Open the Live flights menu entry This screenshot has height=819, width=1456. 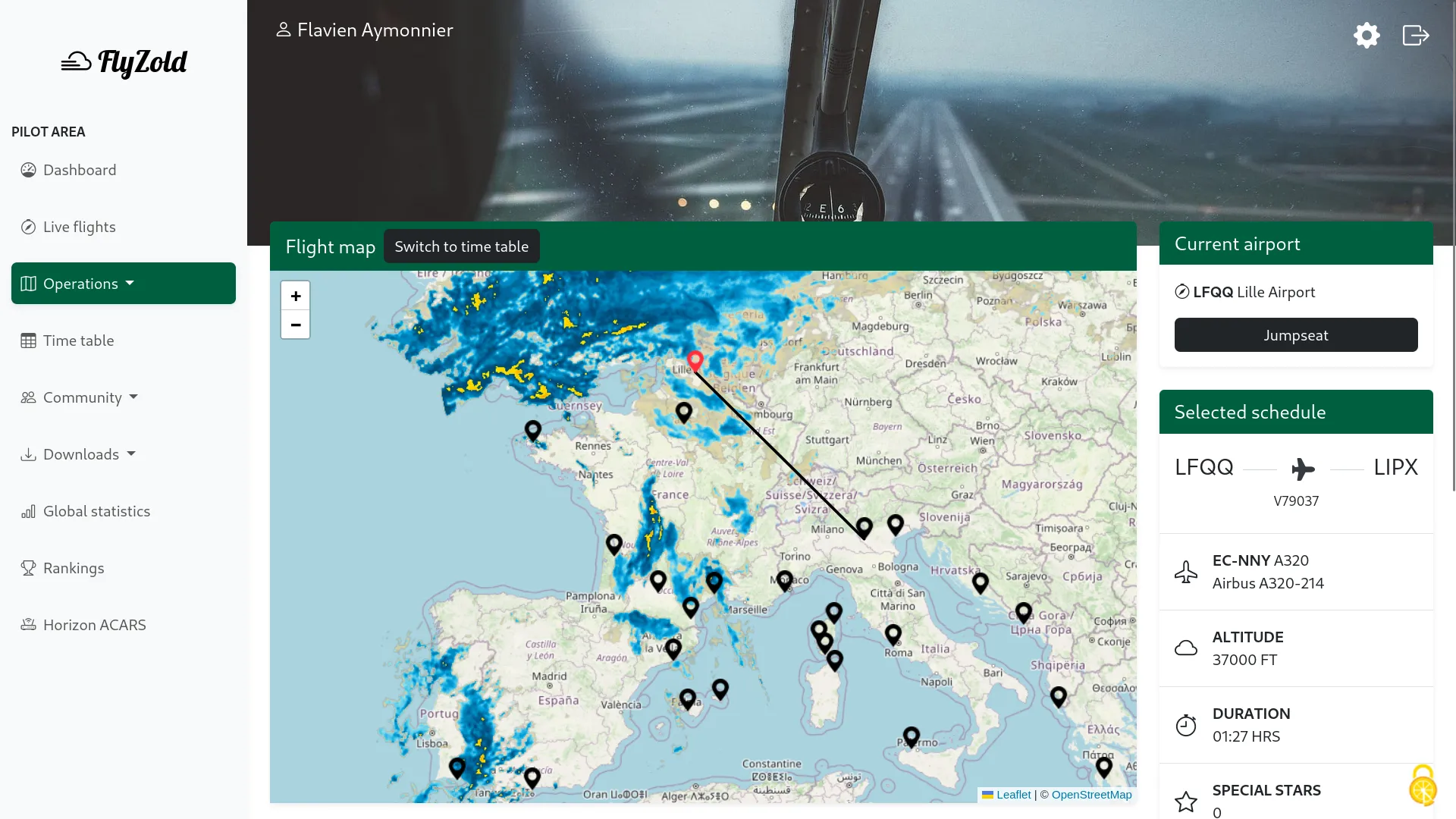pos(79,227)
